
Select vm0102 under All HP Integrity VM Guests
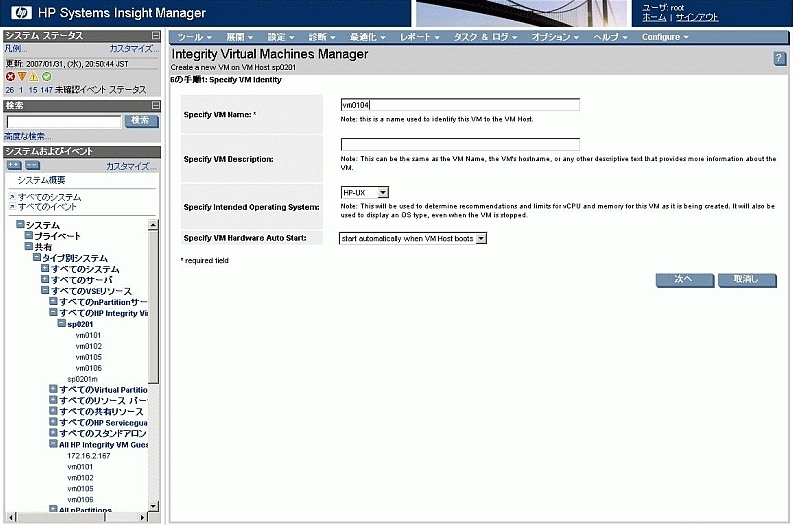80,477
